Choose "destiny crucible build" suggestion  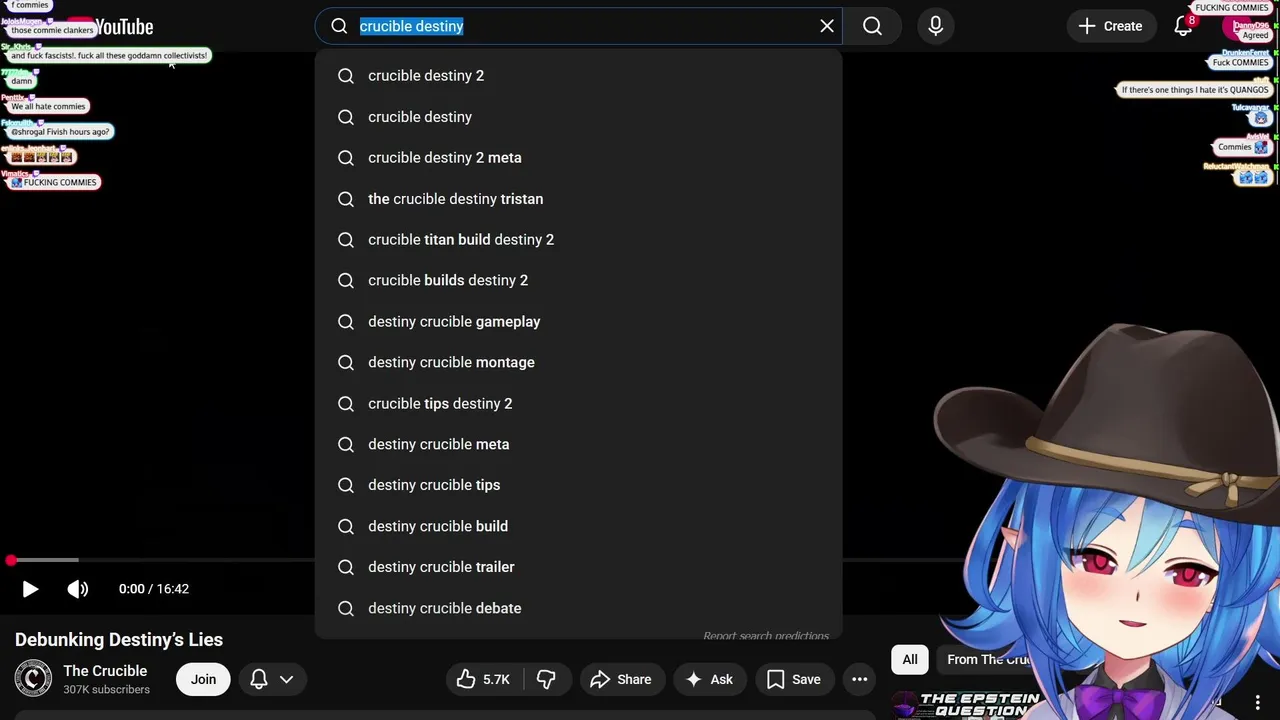(578, 526)
